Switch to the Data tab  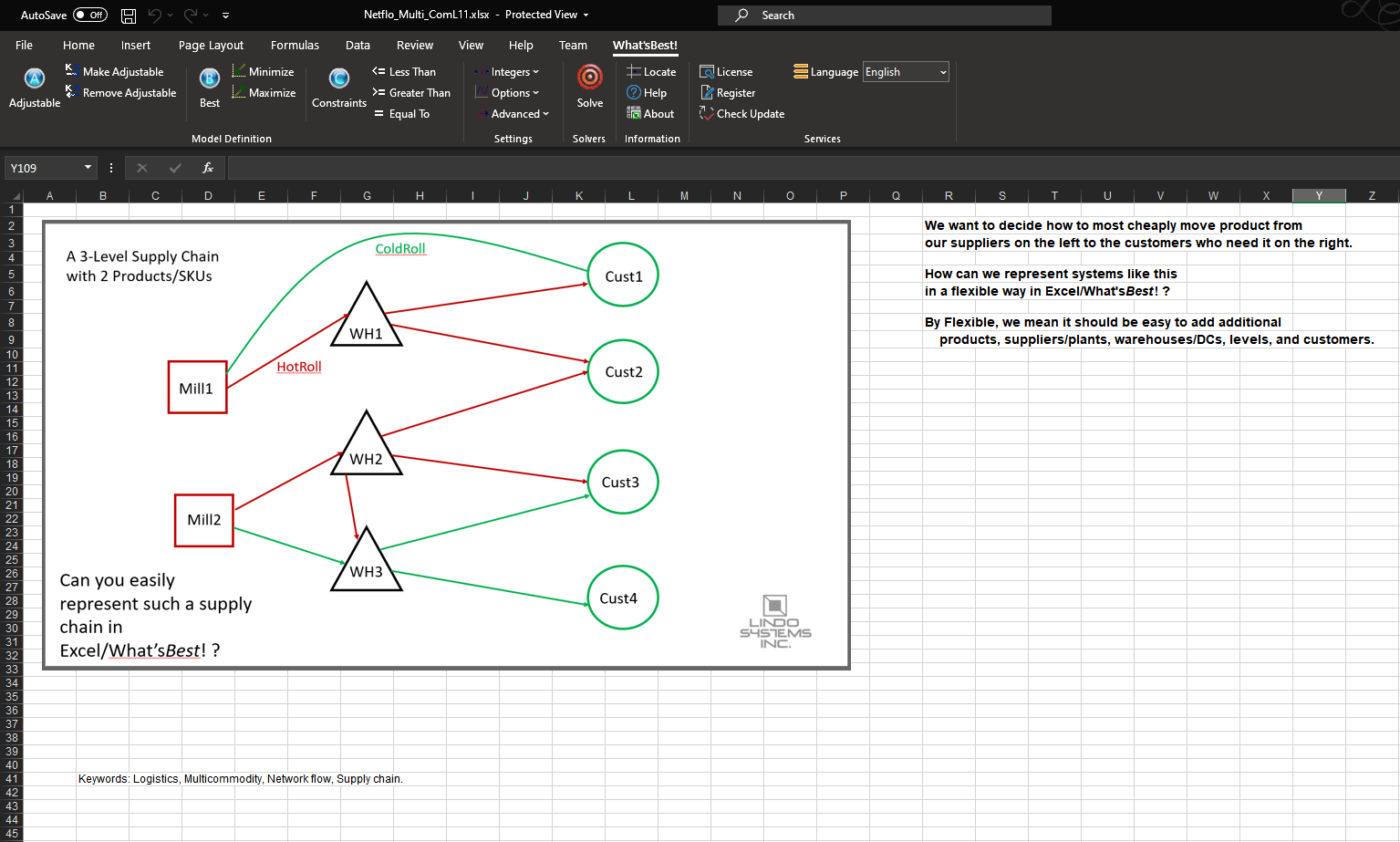pos(358,45)
